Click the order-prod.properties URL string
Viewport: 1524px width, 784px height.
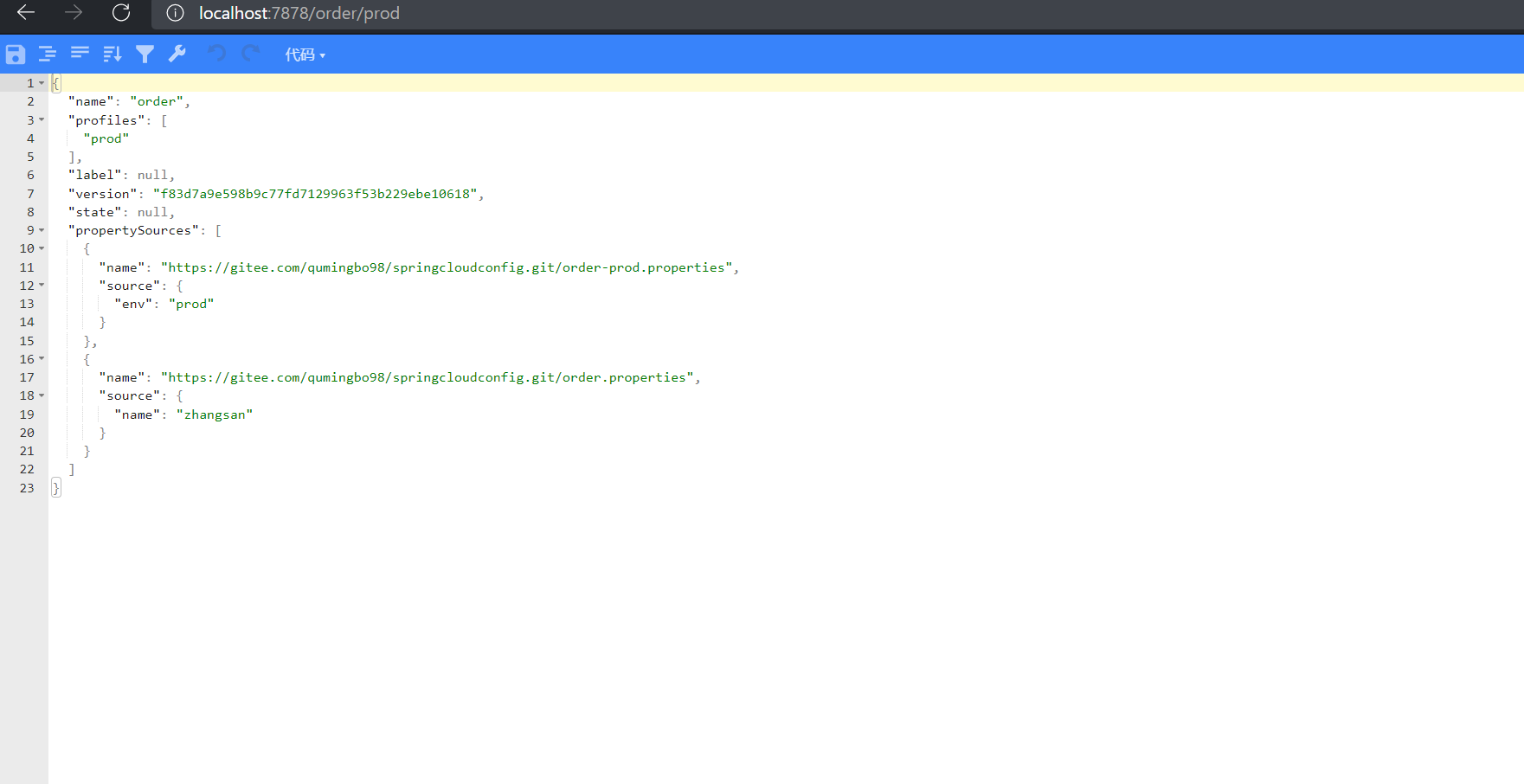[x=447, y=267]
